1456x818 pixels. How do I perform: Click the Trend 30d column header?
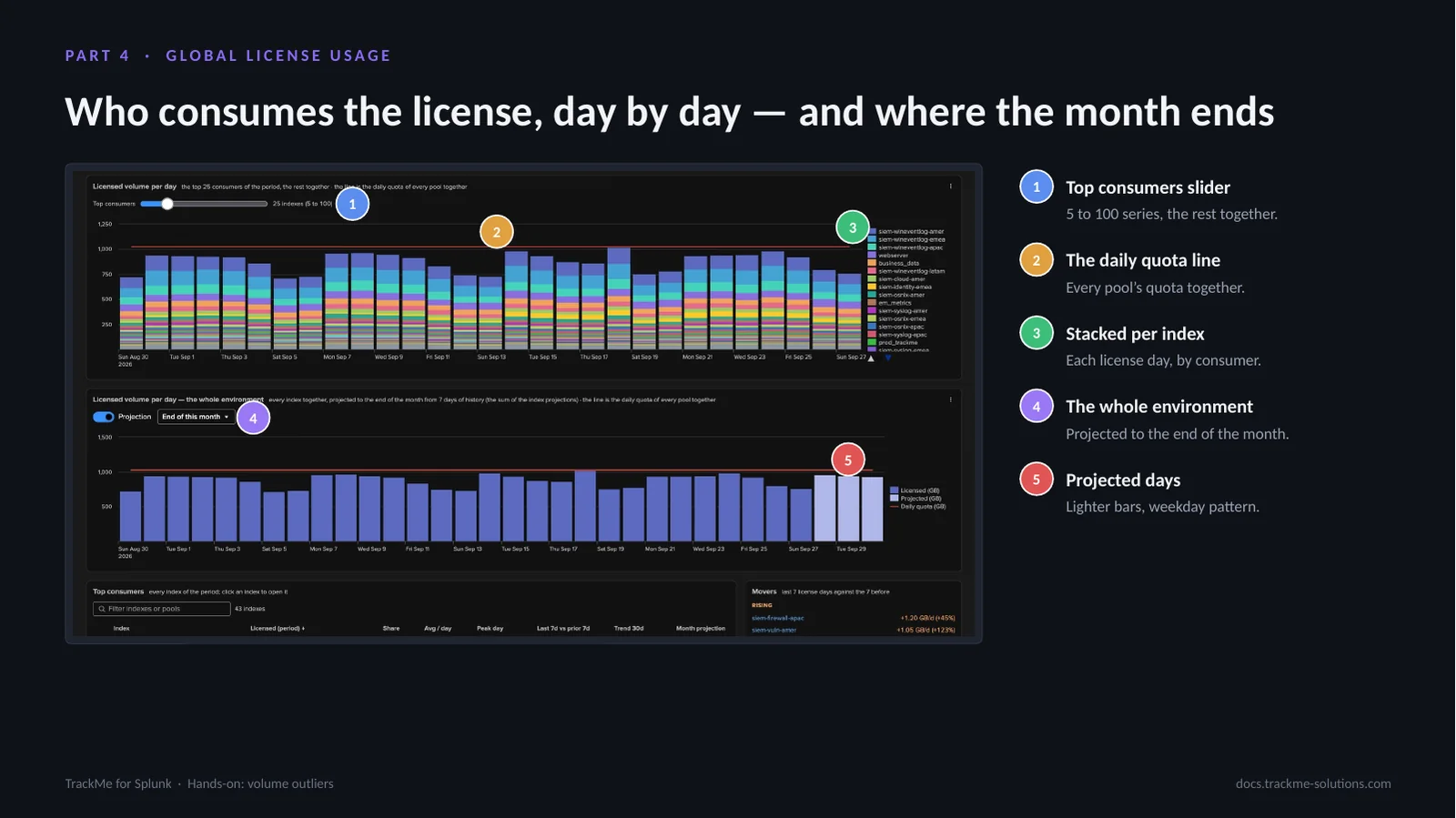click(629, 629)
